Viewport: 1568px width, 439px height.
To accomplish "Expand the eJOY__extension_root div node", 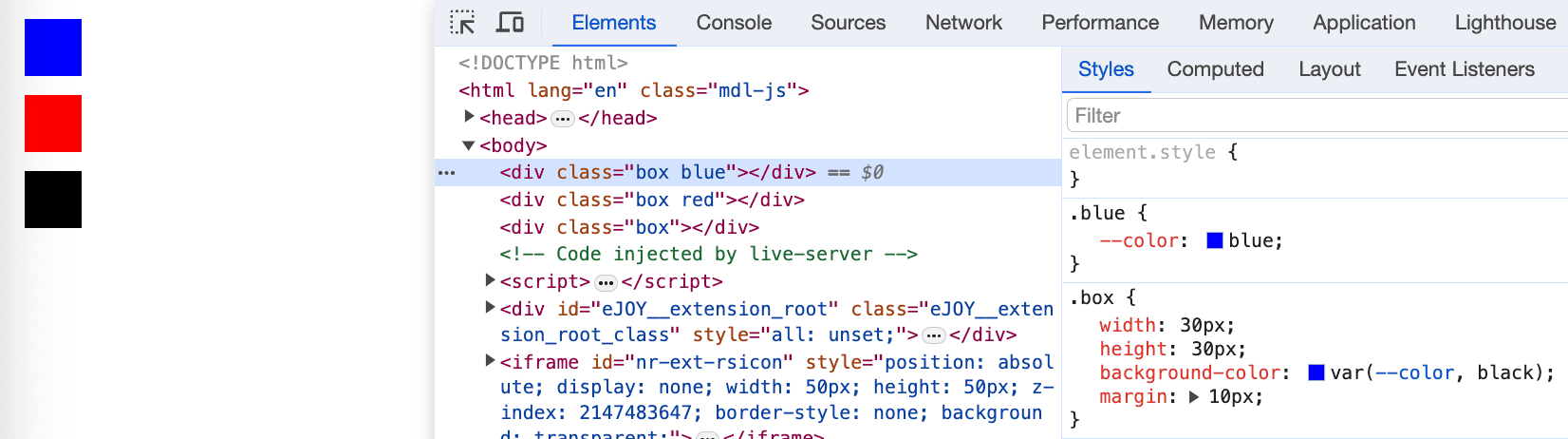I will tap(490, 308).
